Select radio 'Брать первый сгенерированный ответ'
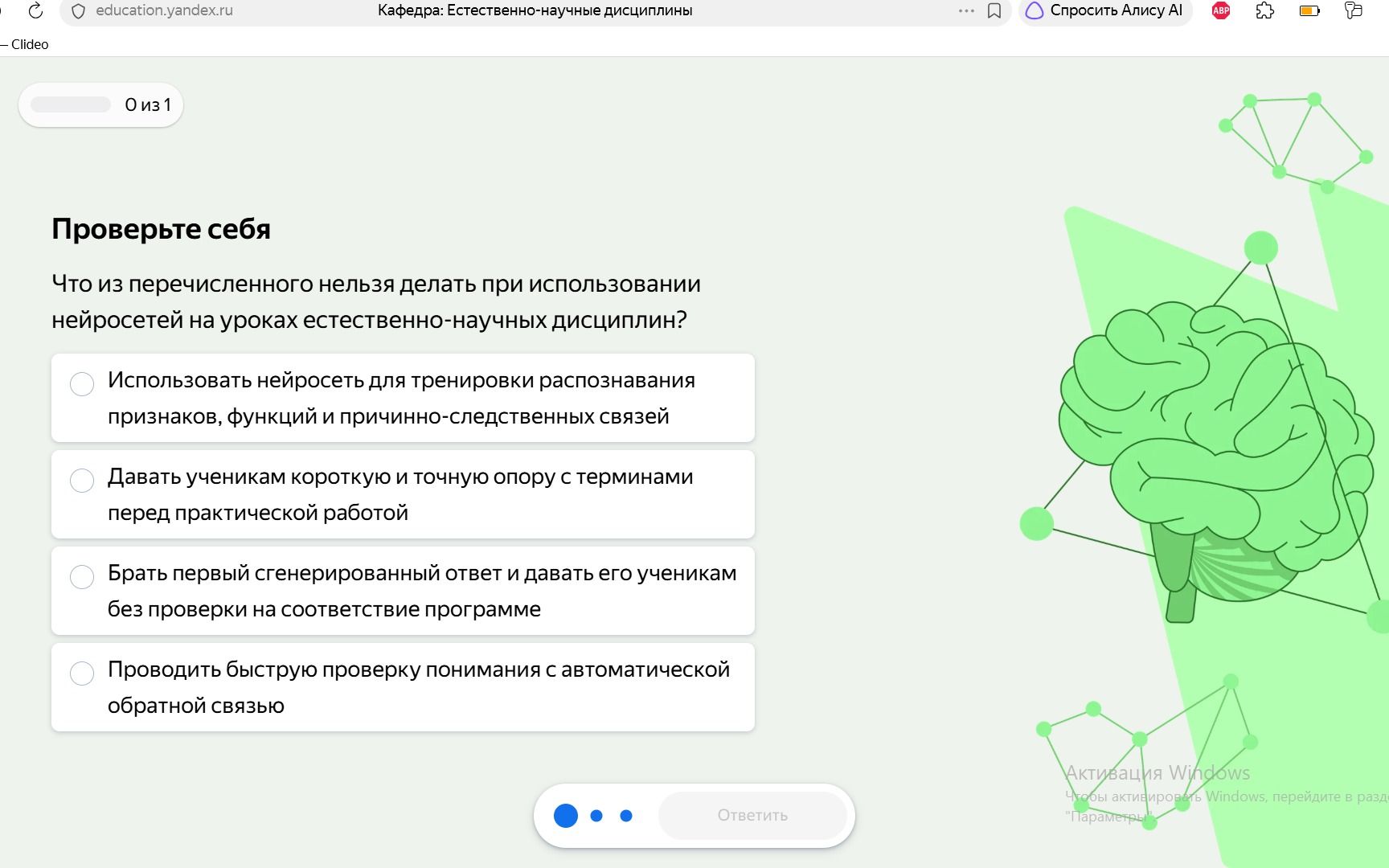Image resolution: width=1389 pixels, height=868 pixels. pyautogui.click(x=82, y=577)
